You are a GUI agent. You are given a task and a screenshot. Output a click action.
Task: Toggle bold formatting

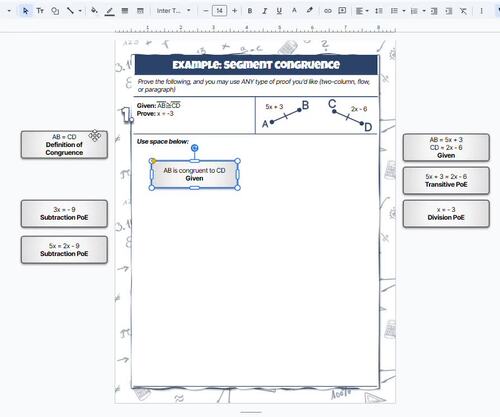[x=250, y=11]
